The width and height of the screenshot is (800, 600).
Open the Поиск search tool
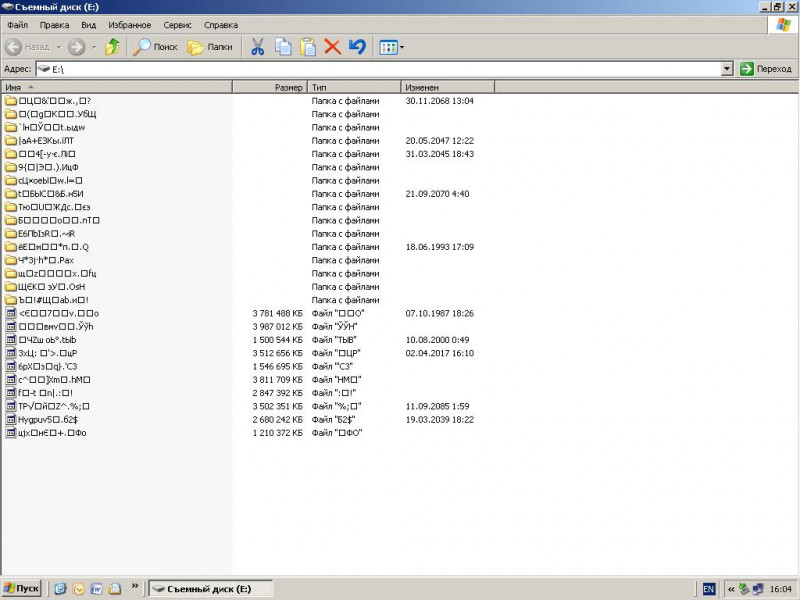coord(156,47)
